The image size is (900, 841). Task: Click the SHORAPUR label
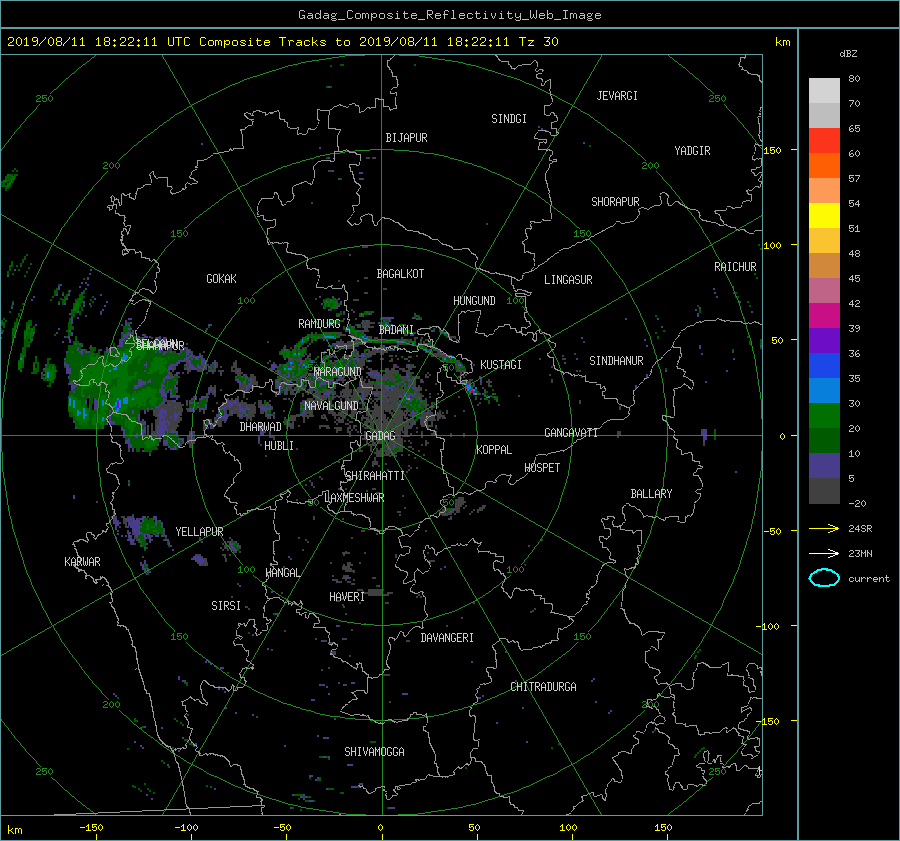tap(615, 202)
